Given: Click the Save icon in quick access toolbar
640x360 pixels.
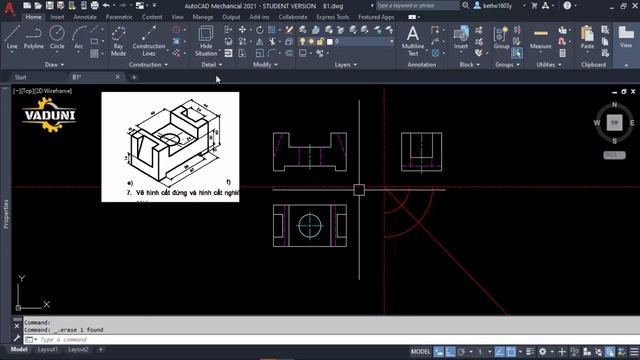Looking at the screenshot, I should pos(49,5).
